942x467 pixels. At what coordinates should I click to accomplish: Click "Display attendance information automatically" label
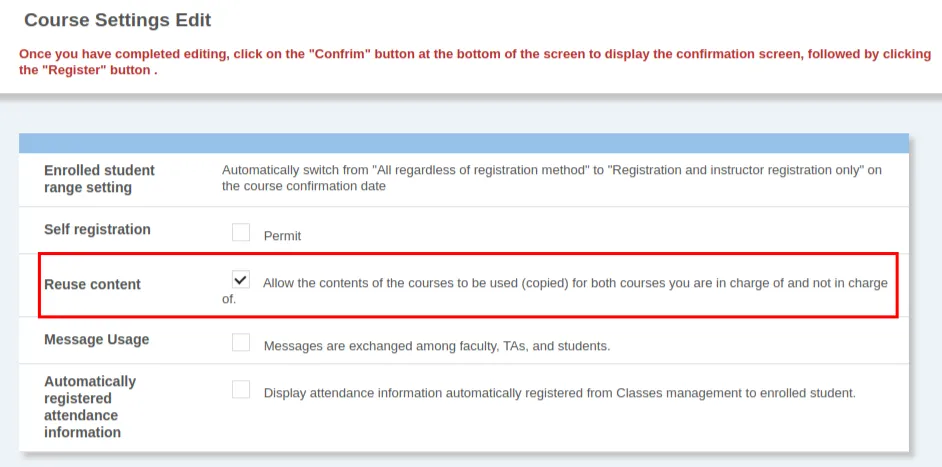pyautogui.click(x=559, y=393)
